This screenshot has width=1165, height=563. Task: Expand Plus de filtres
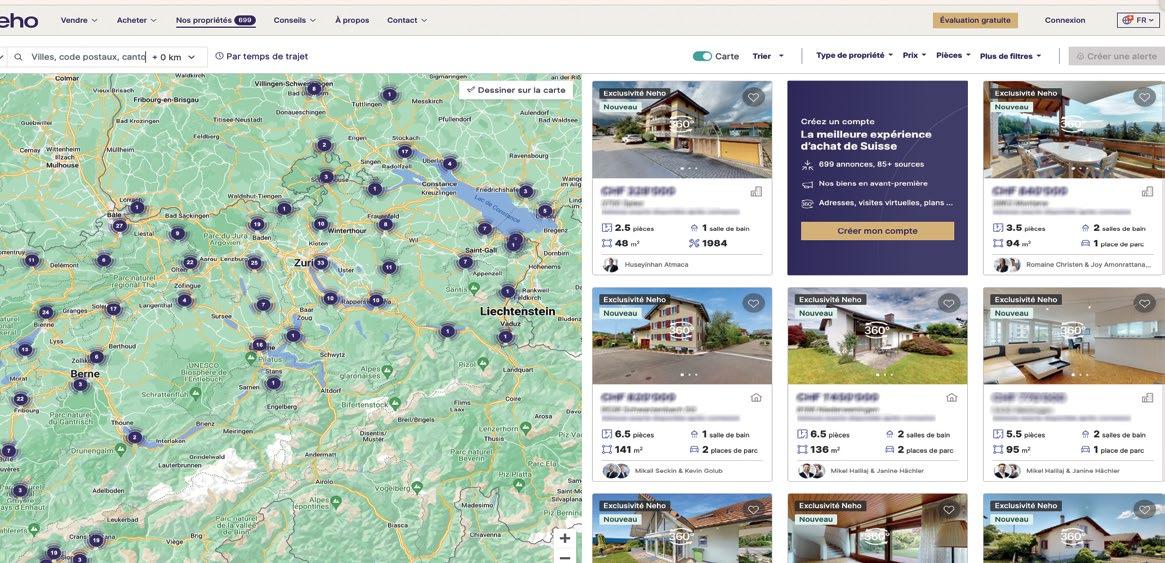(x=1010, y=56)
